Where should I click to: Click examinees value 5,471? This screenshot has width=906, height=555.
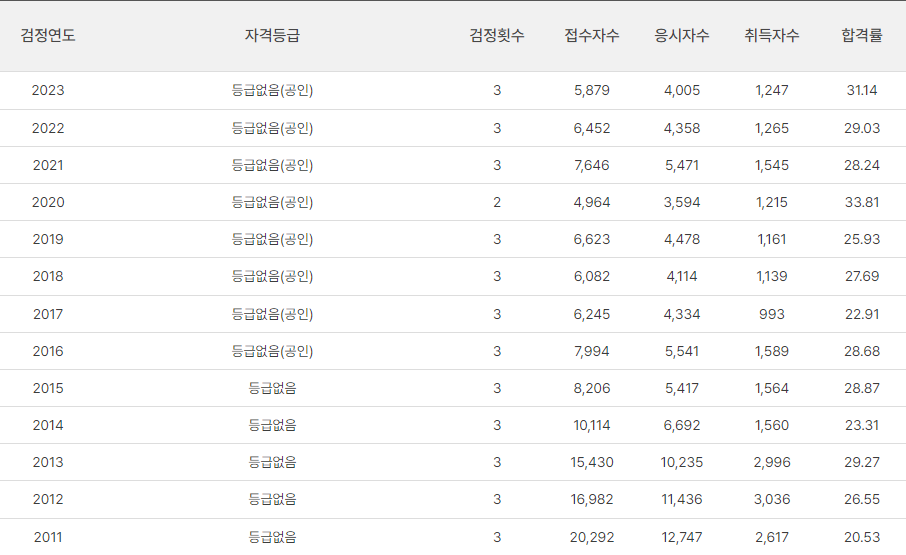pyautogui.click(x=682, y=165)
